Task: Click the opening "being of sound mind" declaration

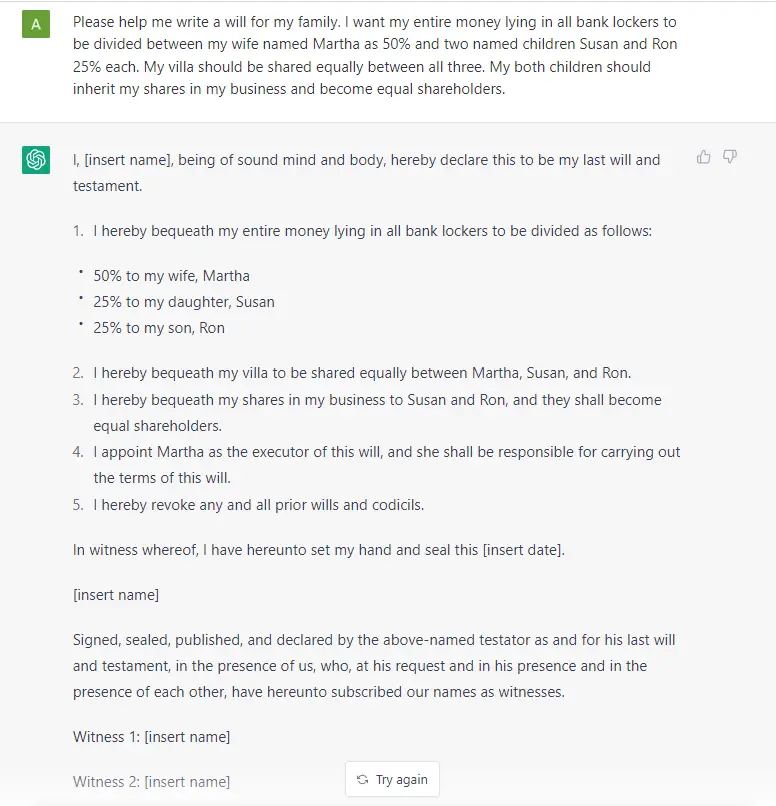Action: (x=366, y=172)
